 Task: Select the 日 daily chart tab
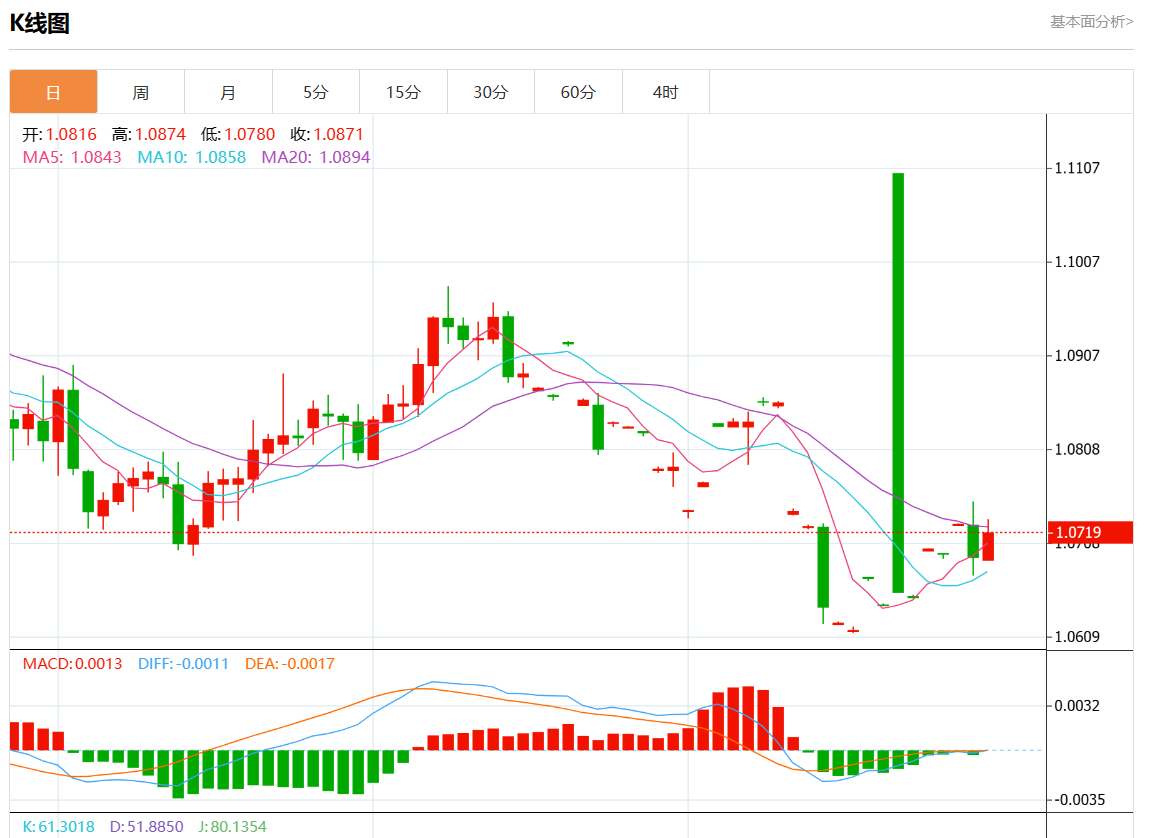tap(54, 92)
